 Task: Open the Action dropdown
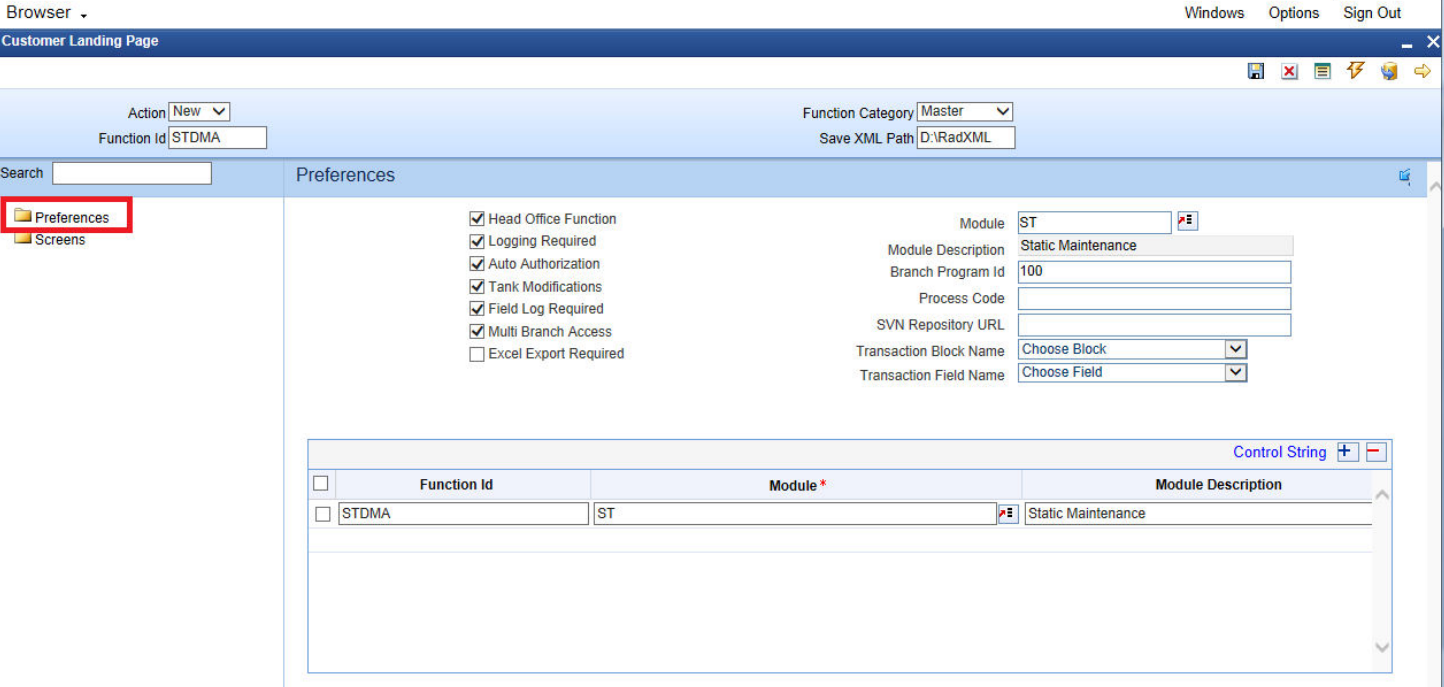(x=200, y=112)
